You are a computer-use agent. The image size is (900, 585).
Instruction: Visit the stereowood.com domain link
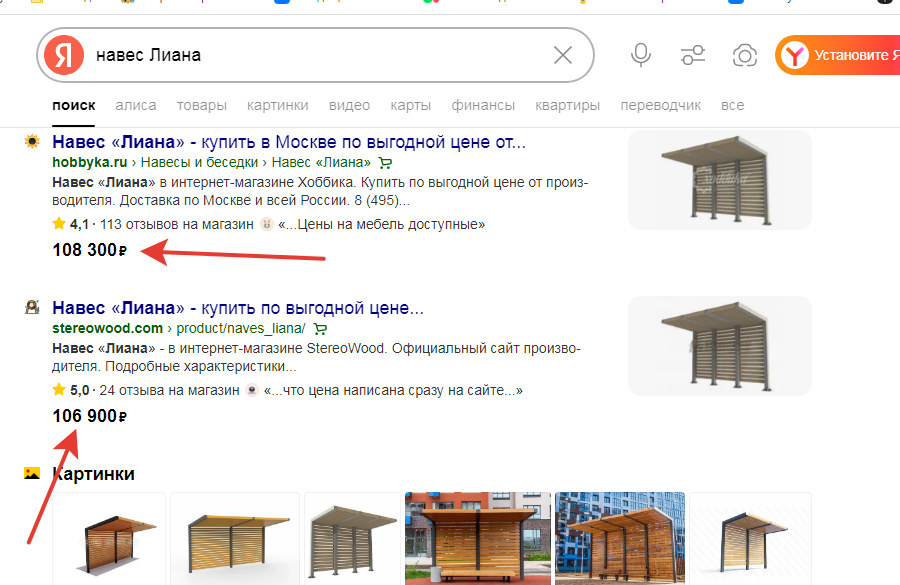[107, 328]
